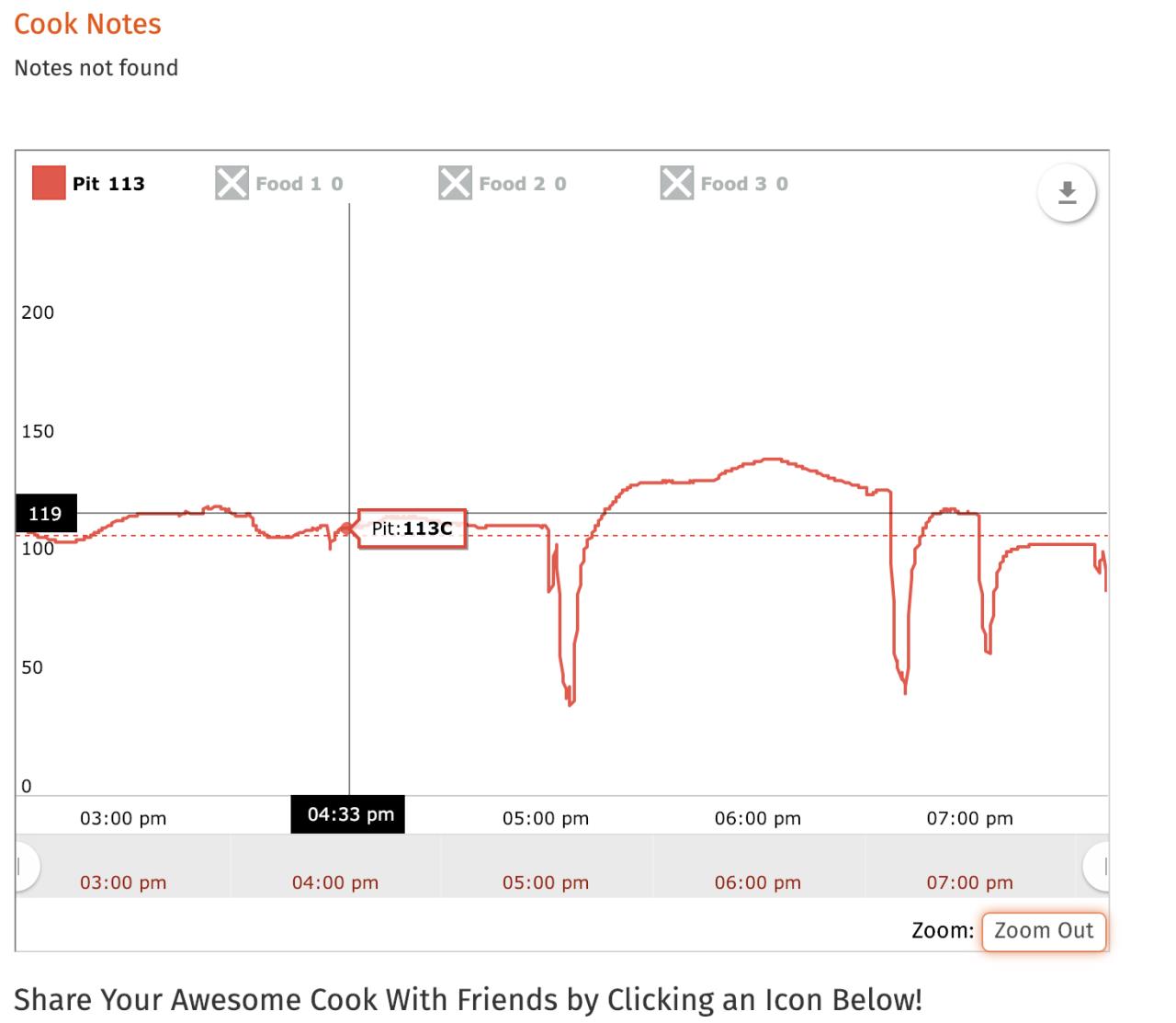Select 03:00 pm in the range navigator
This screenshot has height=1023, width=1176.
pos(123,882)
